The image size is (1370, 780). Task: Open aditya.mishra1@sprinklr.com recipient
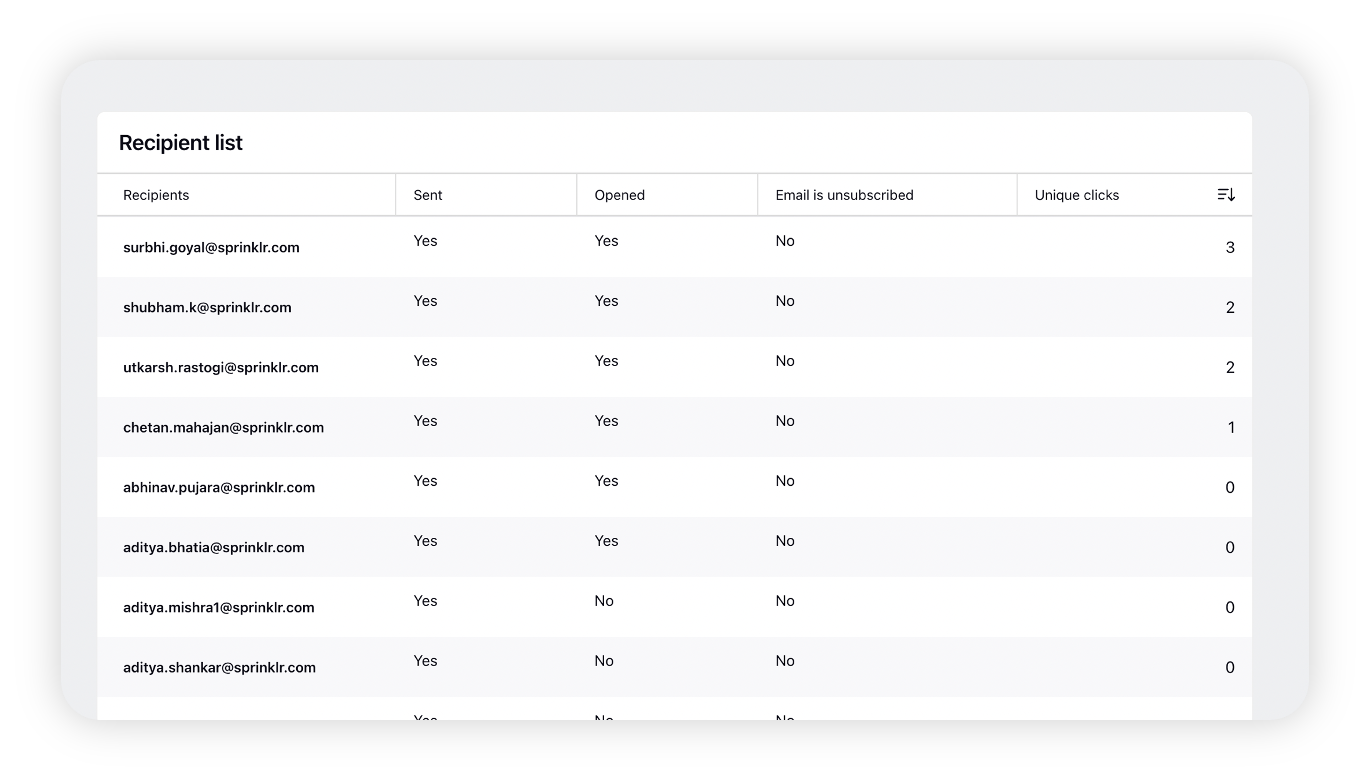coord(219,607)
